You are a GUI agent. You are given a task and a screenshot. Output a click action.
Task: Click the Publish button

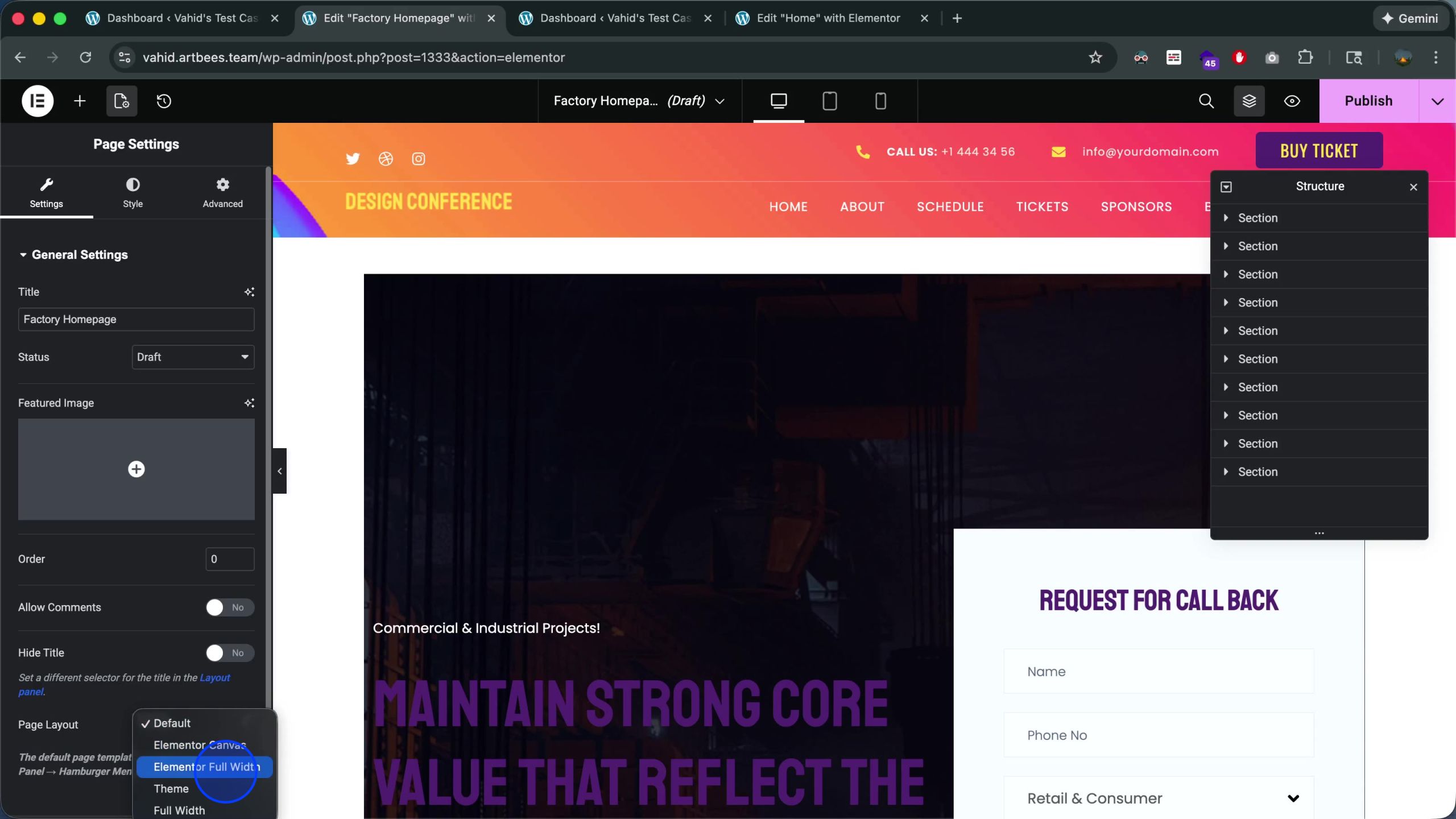click(1368, 101)
